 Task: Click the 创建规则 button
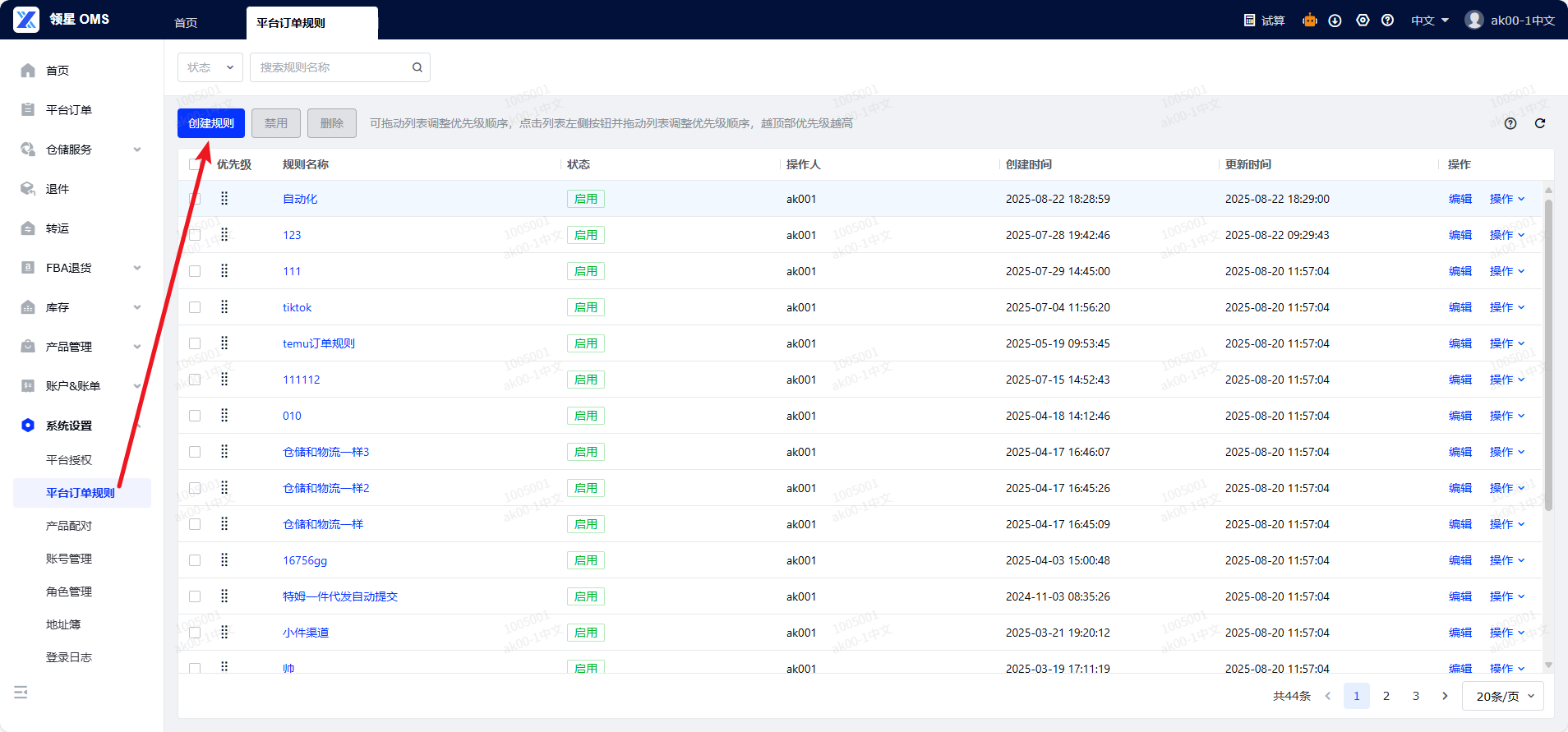211,123
